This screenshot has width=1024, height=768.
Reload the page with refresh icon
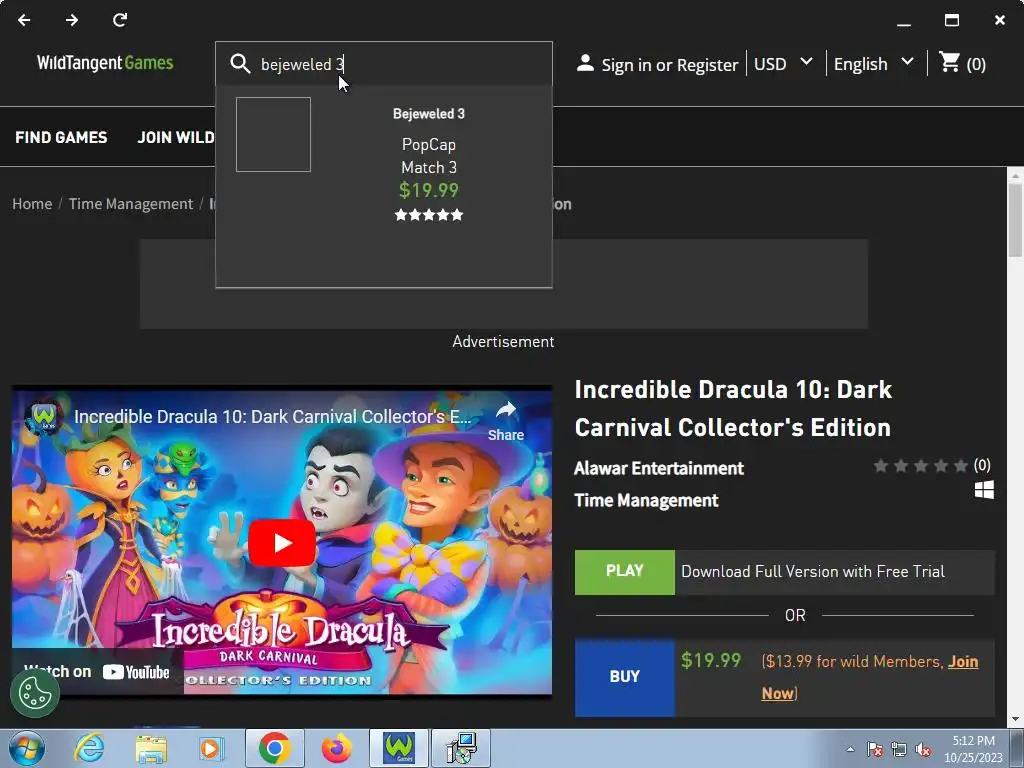click(x=120, y=20)
